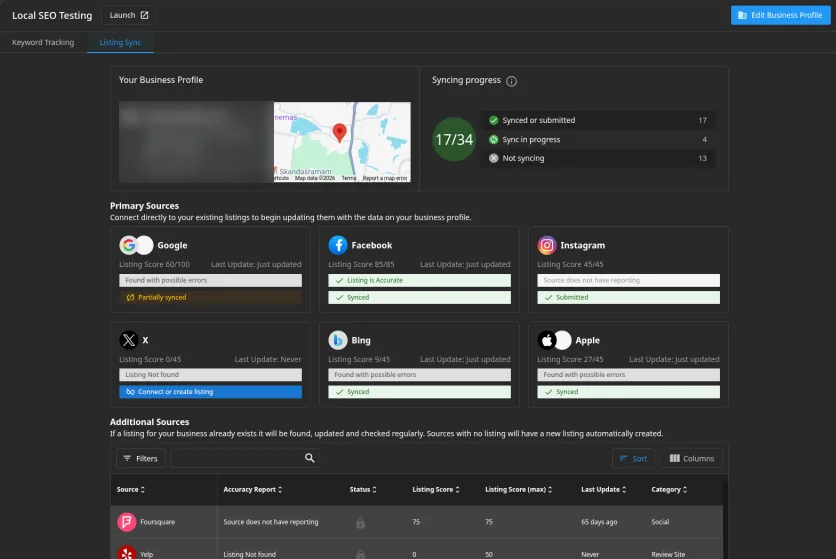The height and width of the screenshot is (559, 836).
Task: Click Google Partially synced status bar
Action: pyautogui.click(x=210, y=297)
